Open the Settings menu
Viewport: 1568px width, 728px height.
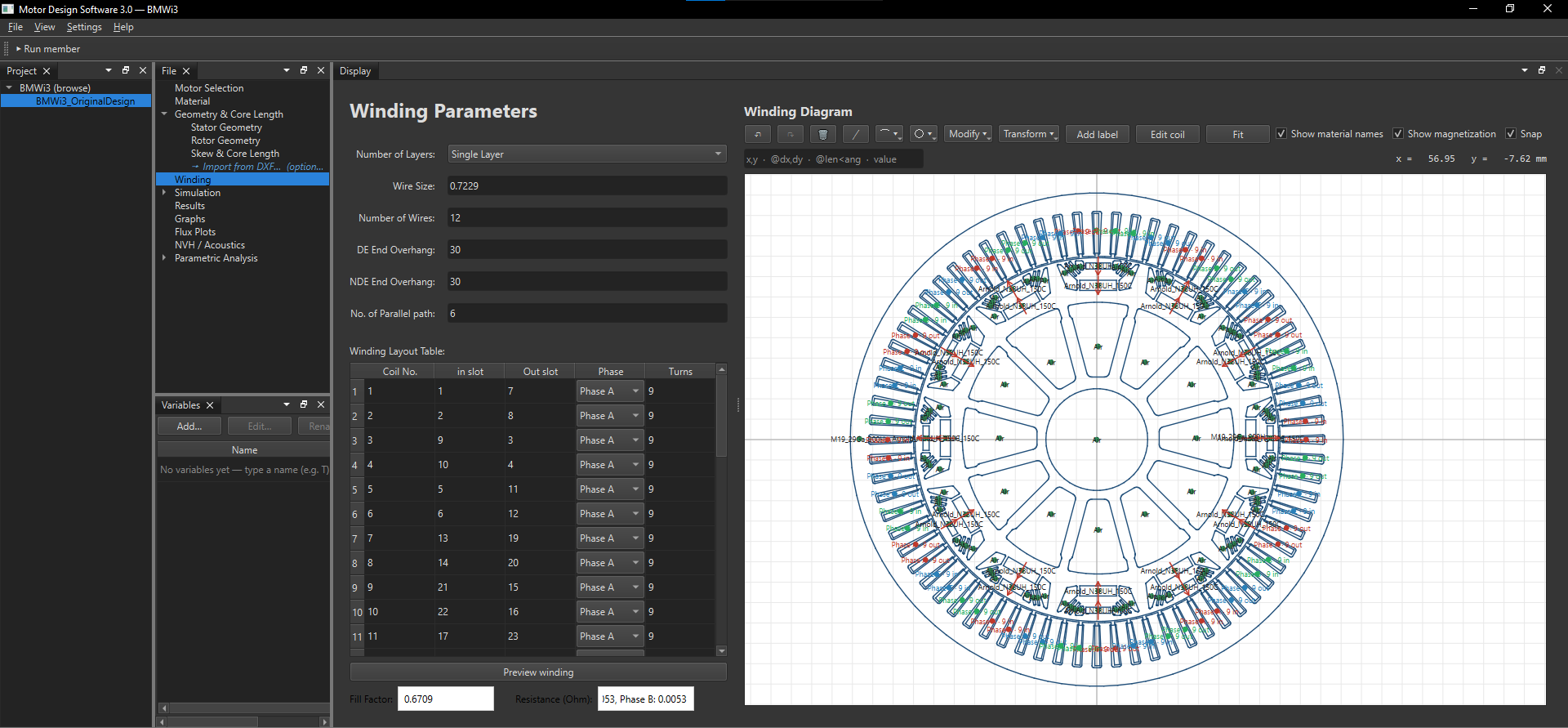coord(84,27)
